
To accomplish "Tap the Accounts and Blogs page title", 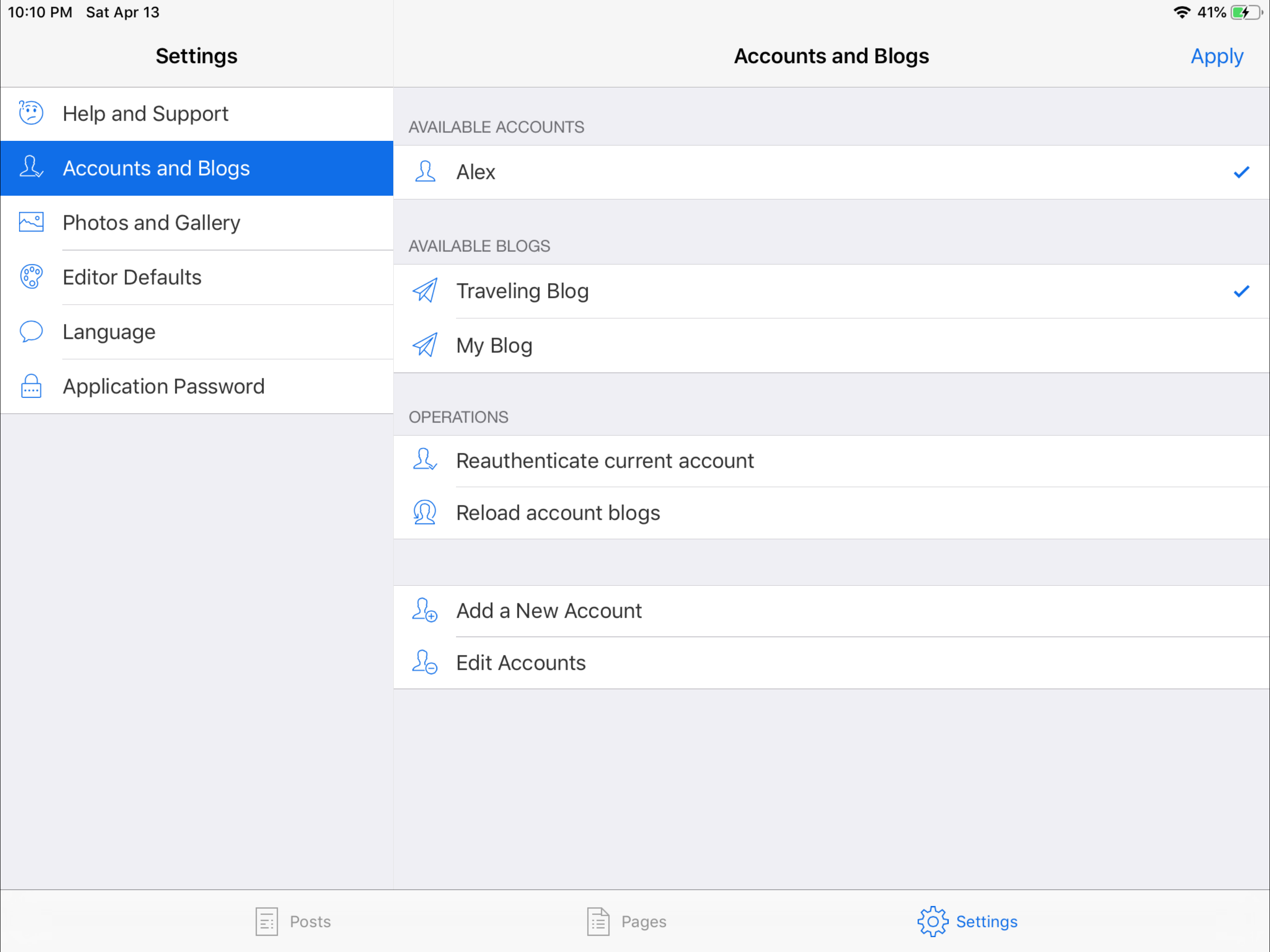I will [x=831, y=56].
